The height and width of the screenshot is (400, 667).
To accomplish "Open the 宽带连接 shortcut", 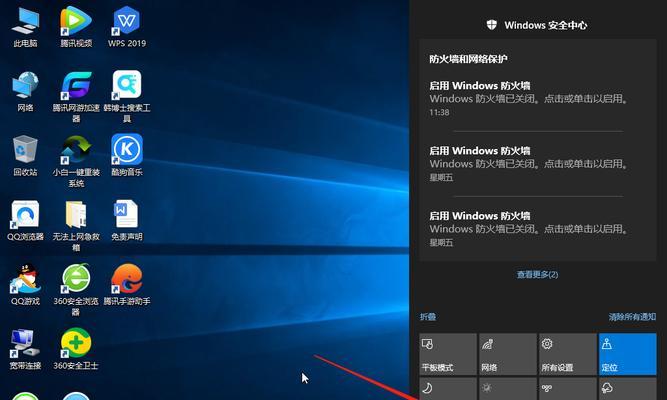I will (x=26, y=350).
